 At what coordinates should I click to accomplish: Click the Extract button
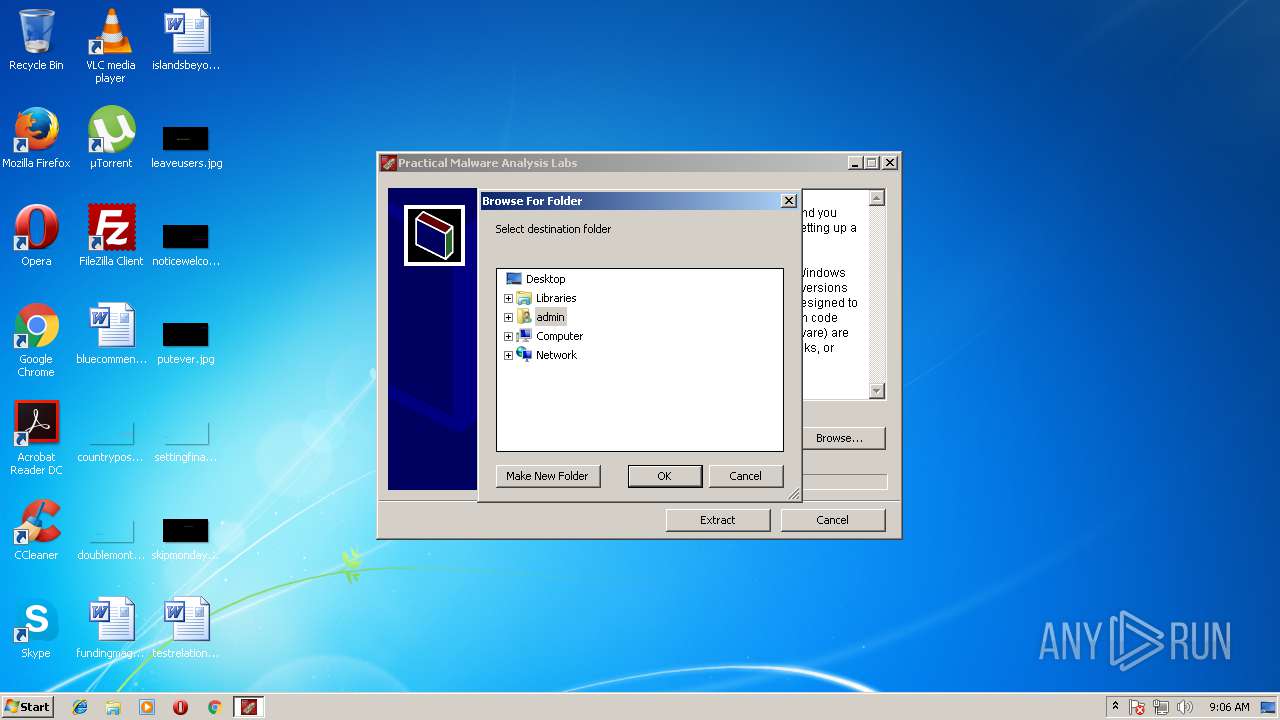[717, 520]
